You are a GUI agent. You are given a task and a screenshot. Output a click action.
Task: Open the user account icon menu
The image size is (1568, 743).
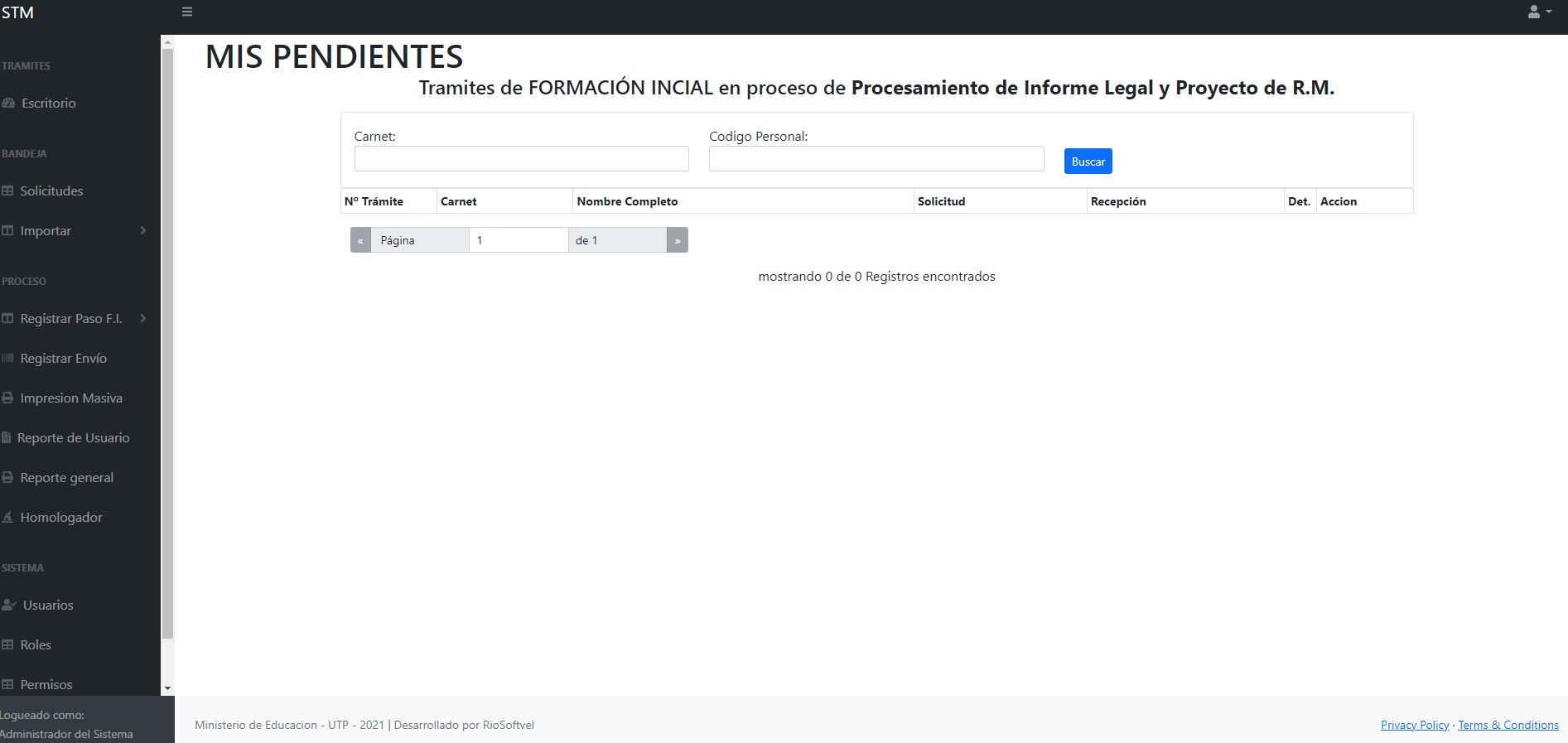click(1533, 12)
